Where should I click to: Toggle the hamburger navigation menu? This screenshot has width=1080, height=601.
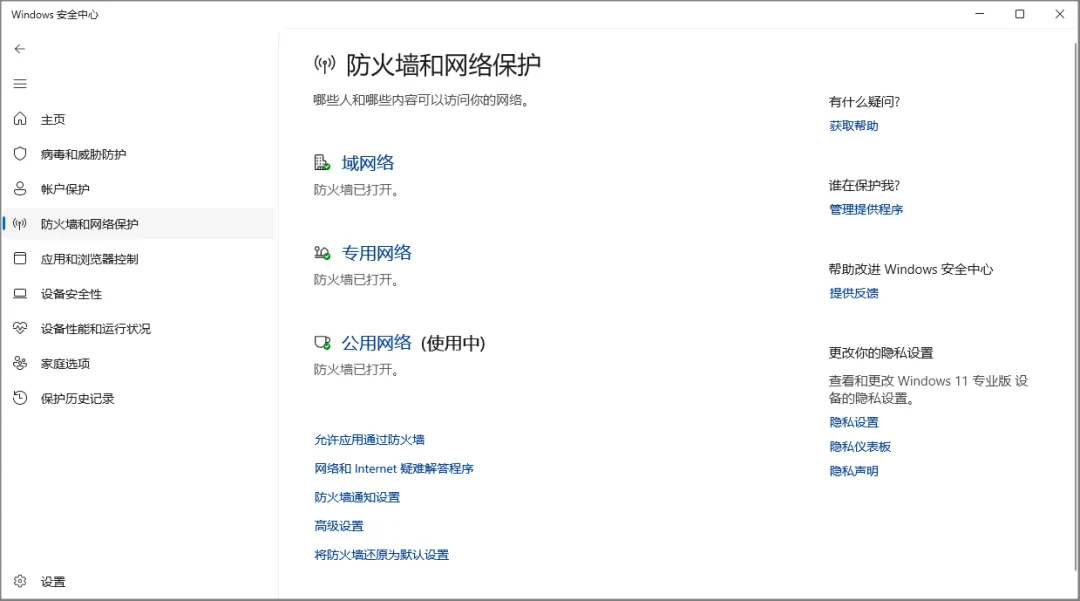(x=20, y=84)
